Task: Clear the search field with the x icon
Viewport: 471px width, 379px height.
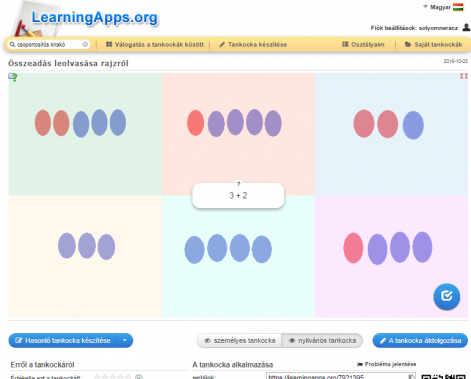Action: coord(85,44)
